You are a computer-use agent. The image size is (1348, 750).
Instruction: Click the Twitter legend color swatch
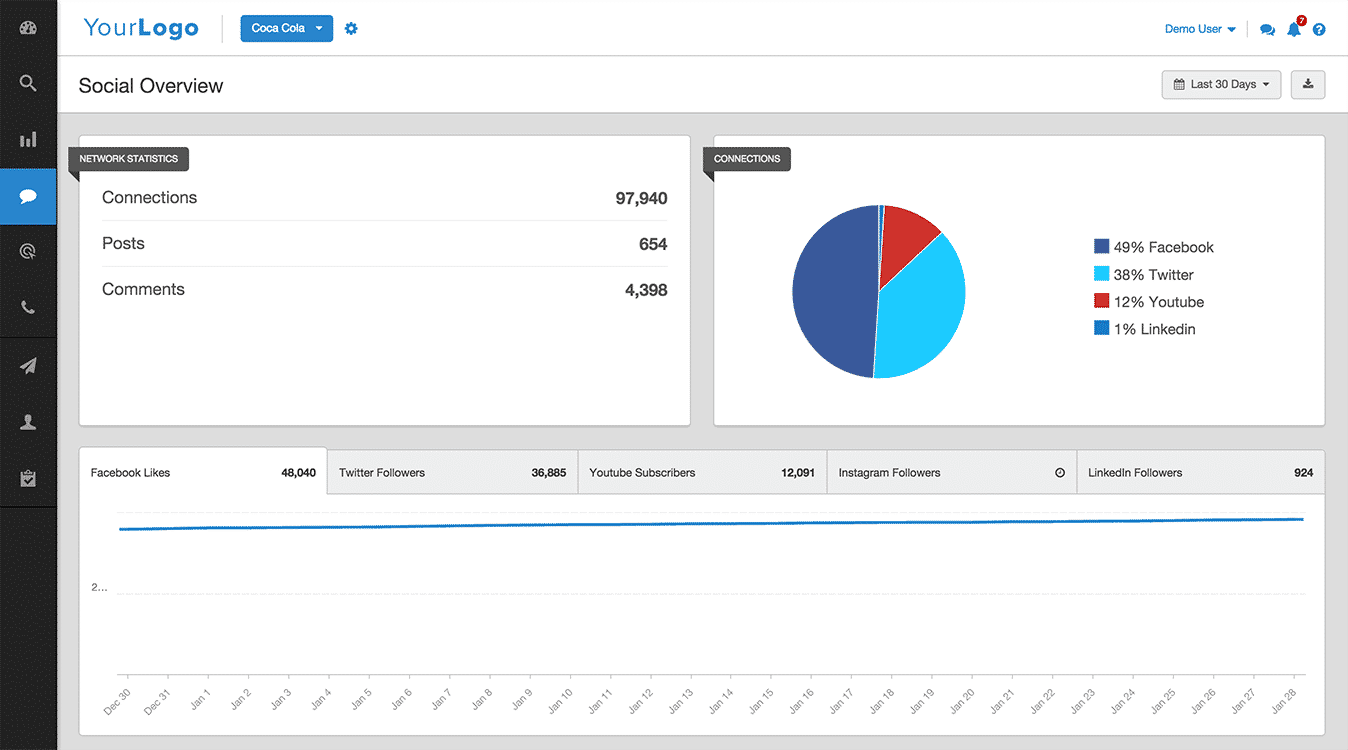[x=1102, y=274]
